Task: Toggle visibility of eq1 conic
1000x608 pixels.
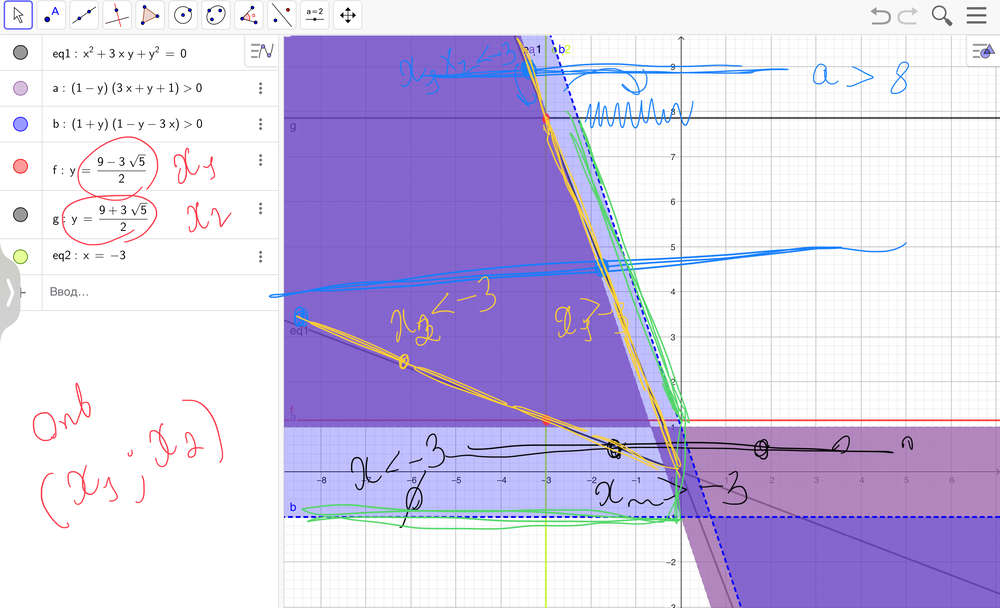Action: point(20,53)
